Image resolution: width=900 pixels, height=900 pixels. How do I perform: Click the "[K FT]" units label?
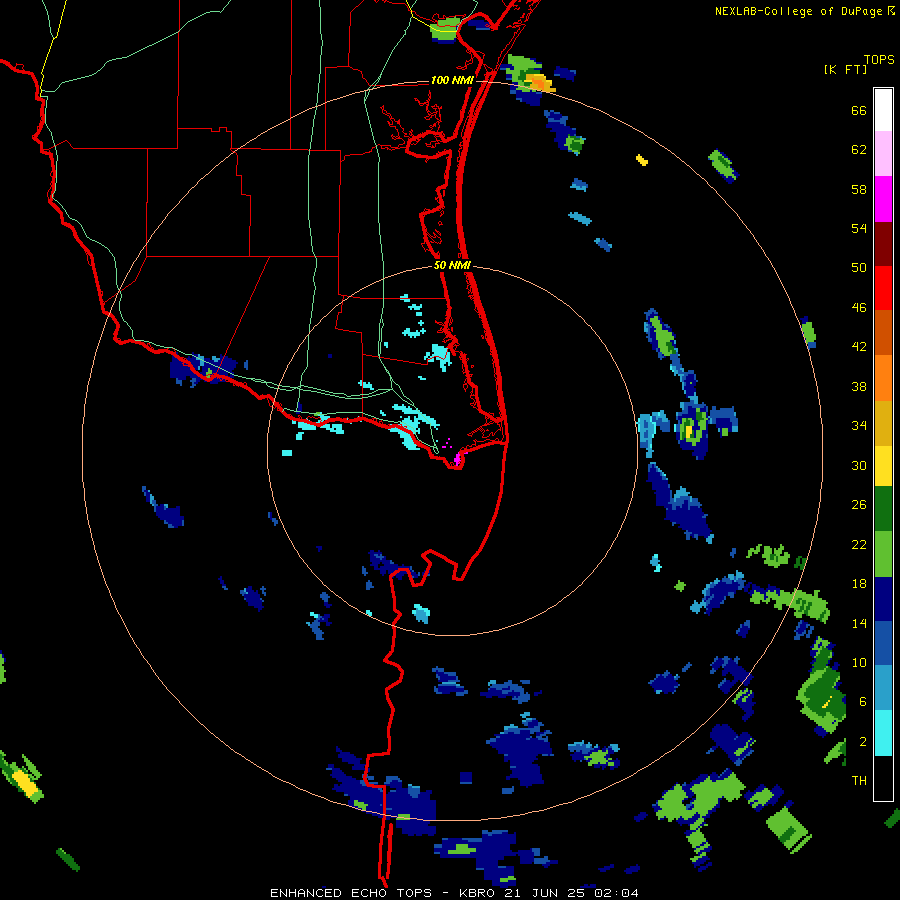845,70
